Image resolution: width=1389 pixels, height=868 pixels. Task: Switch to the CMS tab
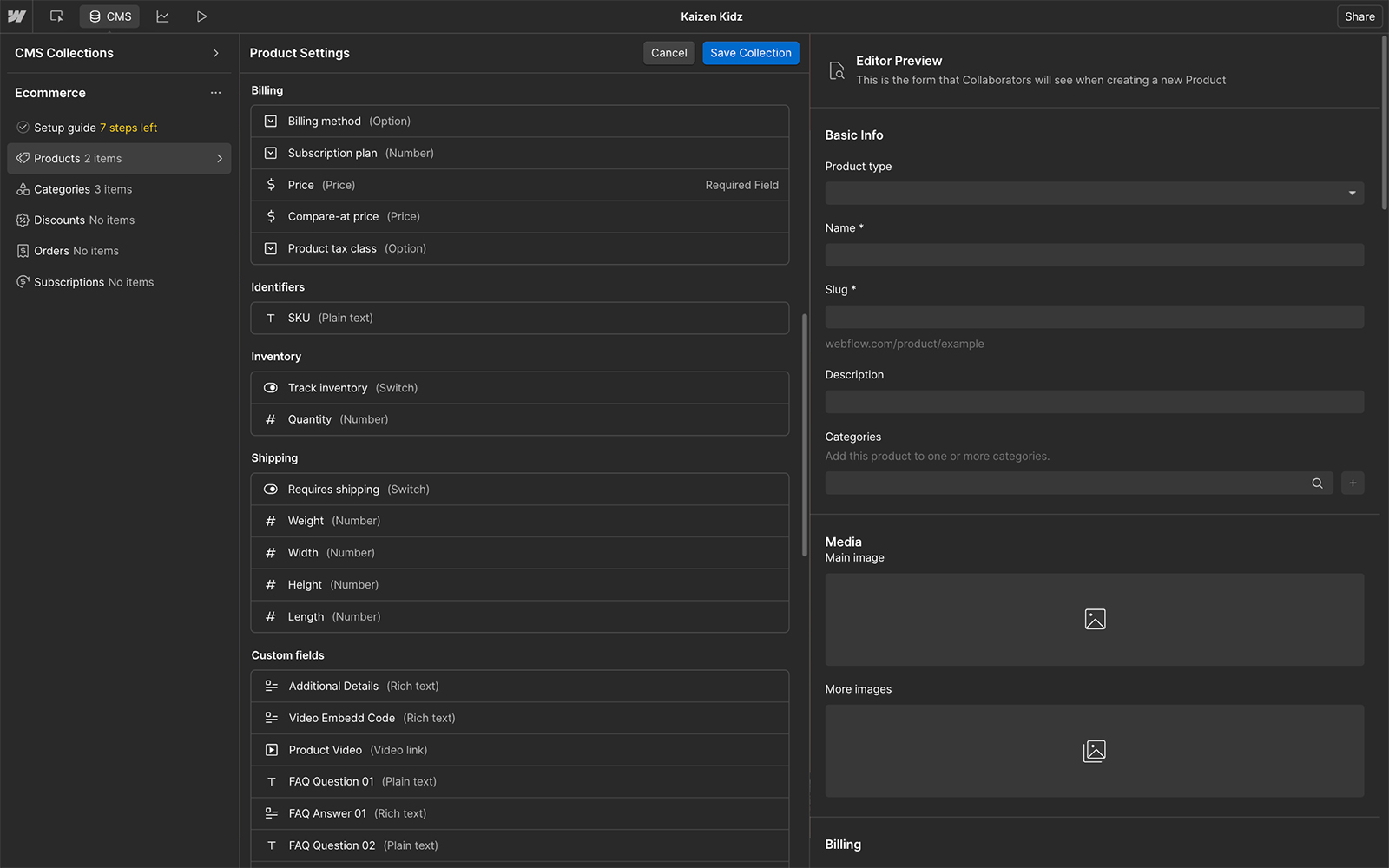click(110, 16)
